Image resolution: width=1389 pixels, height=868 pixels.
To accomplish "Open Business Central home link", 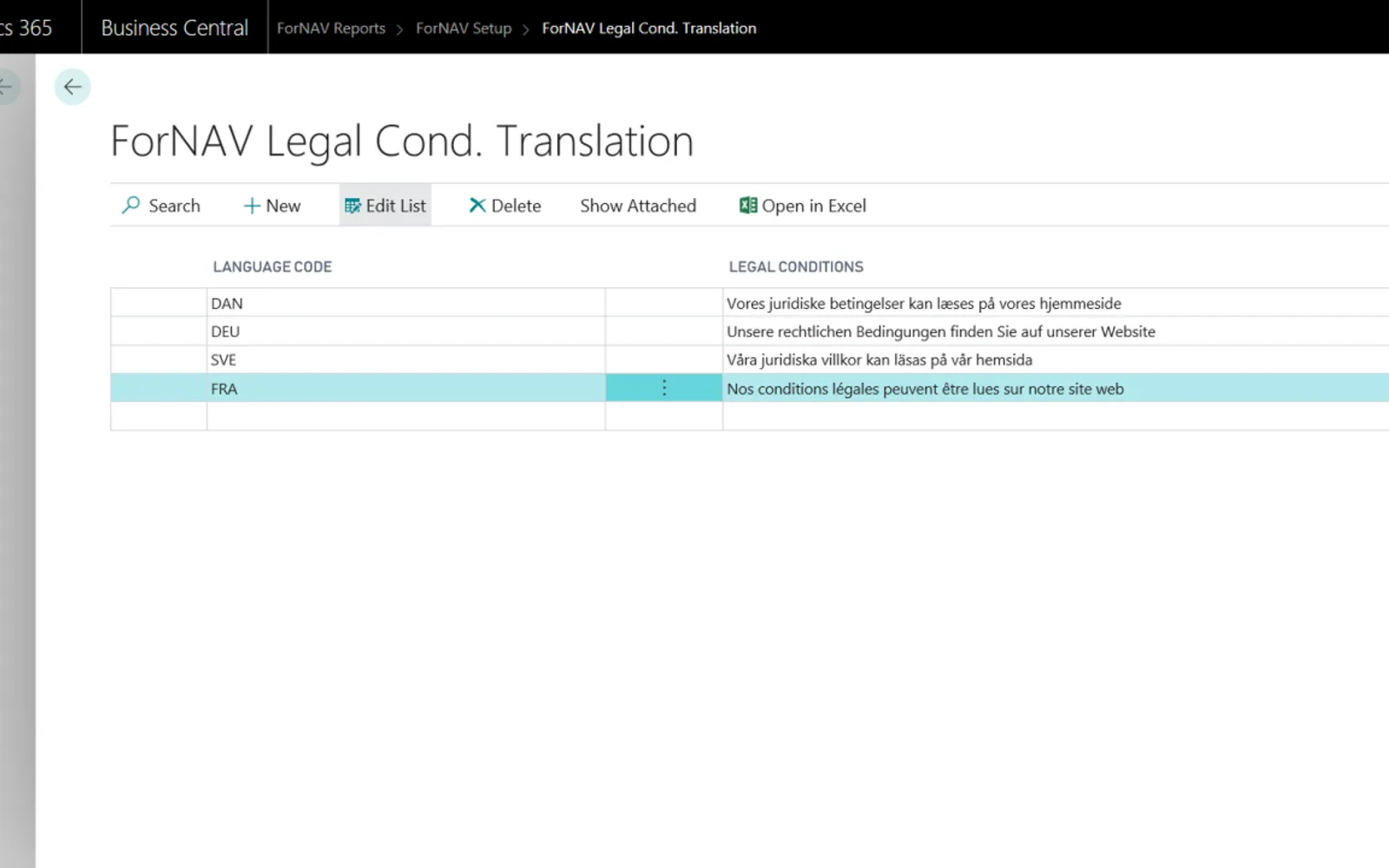I will (x=174, y=28).
